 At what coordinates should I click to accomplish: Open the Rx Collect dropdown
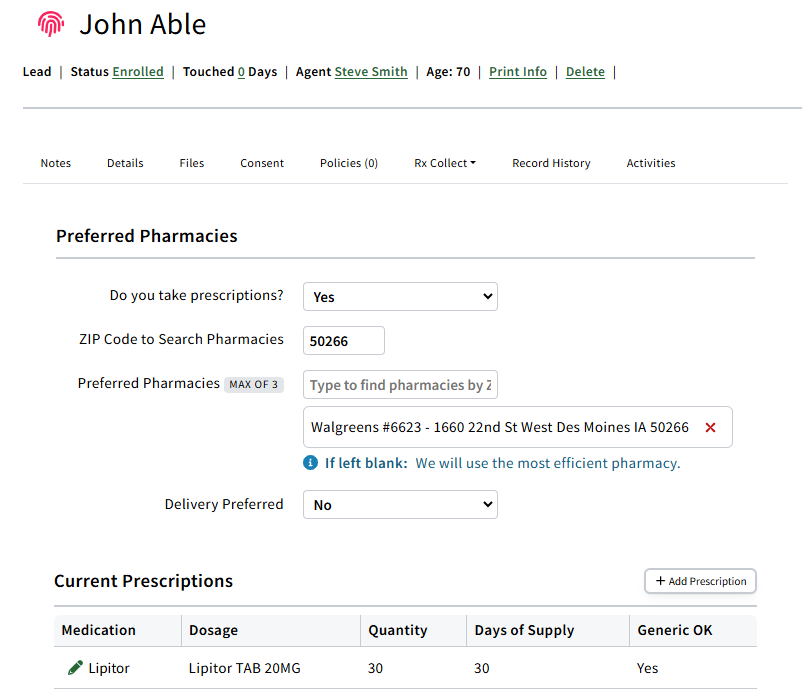pyautogui.click(x=444, y=163)
